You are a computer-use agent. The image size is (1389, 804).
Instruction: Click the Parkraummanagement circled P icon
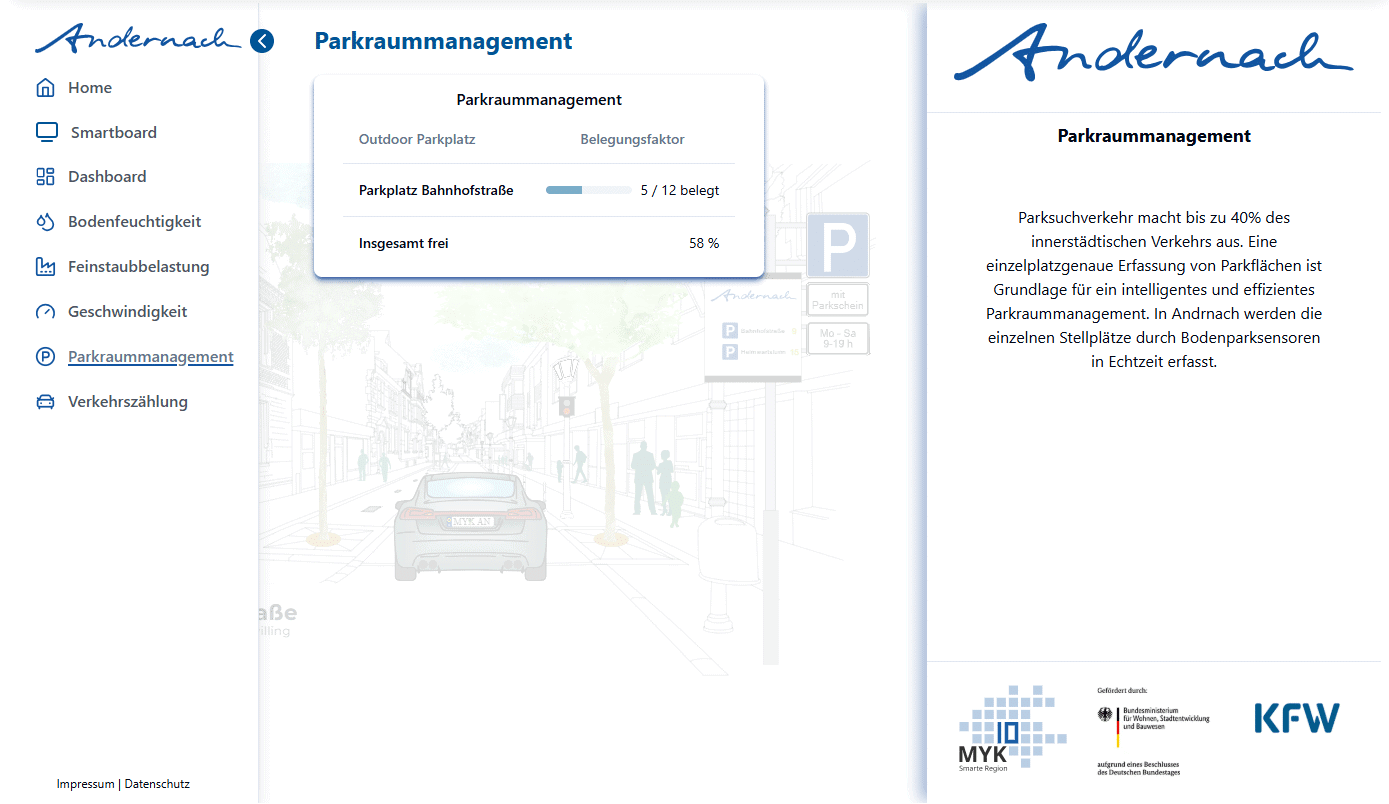pyautogui.click(x=45, y=357)
